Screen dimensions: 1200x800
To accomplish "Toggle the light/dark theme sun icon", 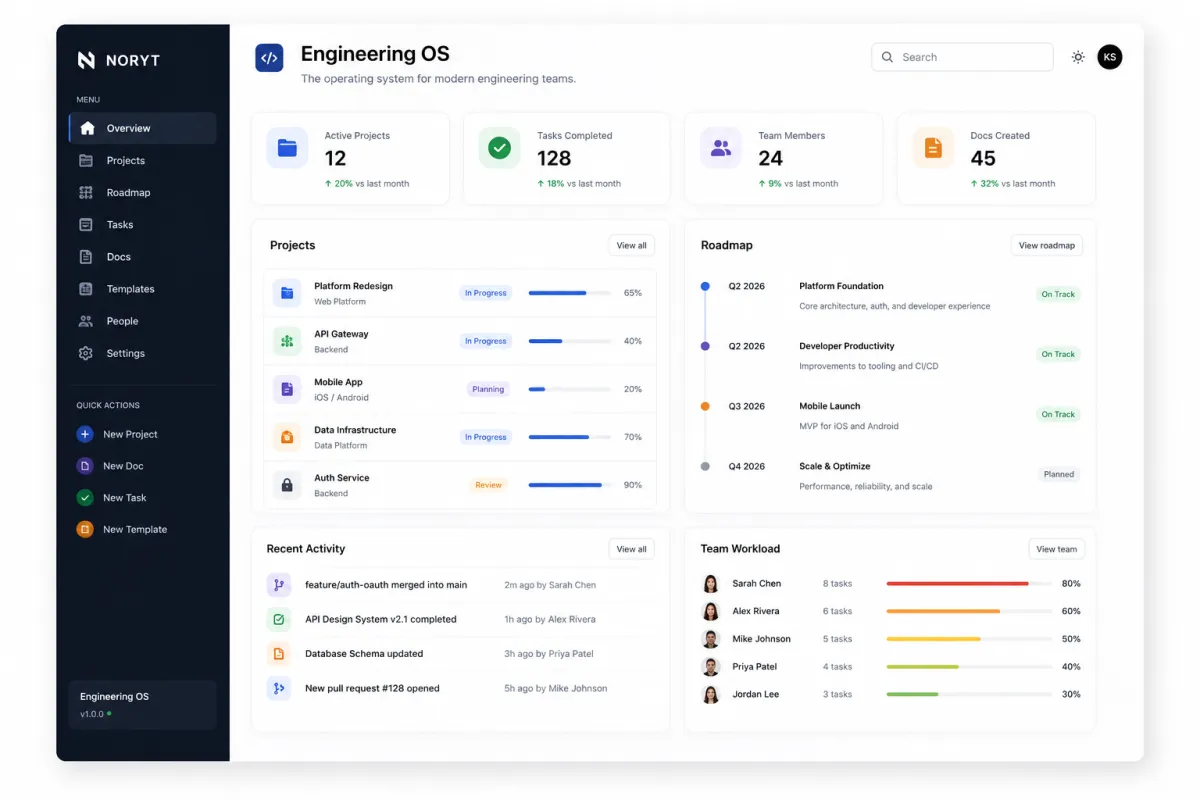I will (x=1078, y=57).
